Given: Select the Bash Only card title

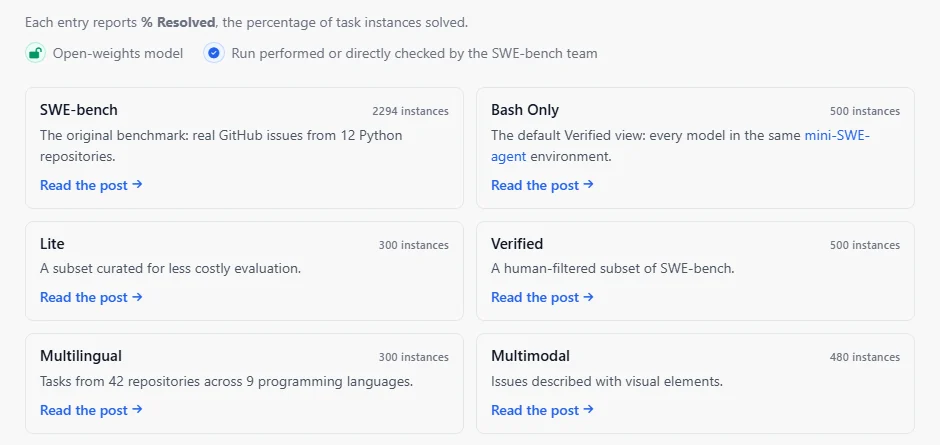Looking at the screenshot, I should click(x=525, y=110).
